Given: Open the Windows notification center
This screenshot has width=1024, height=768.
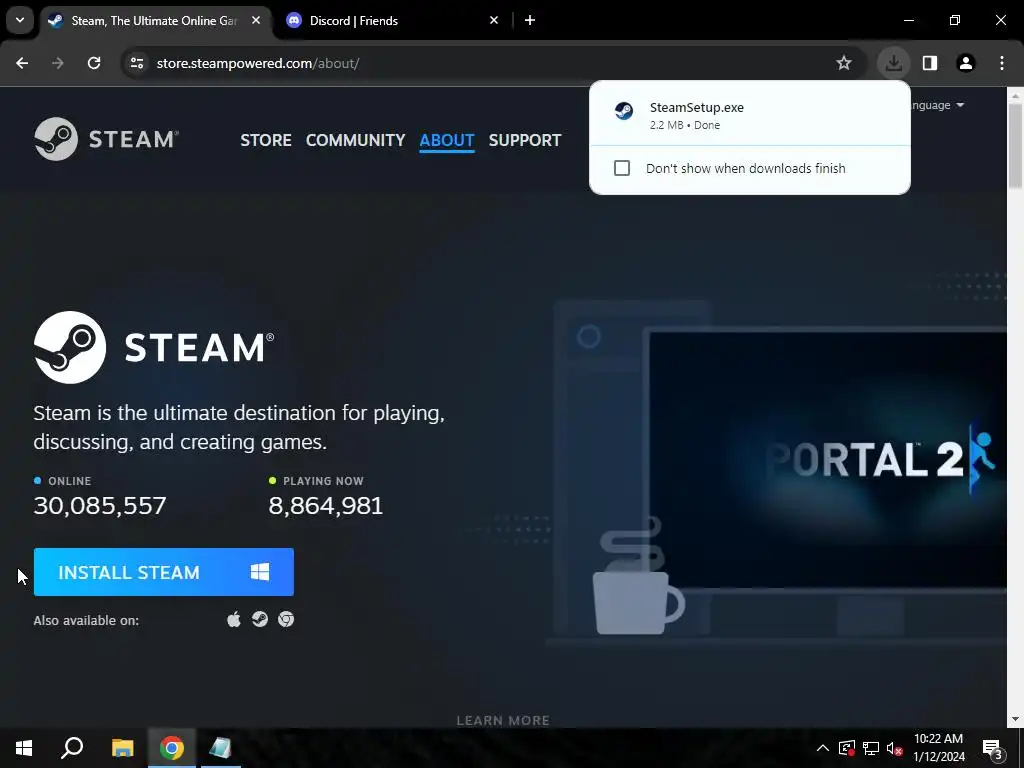Looking at the screenshot, I should (993, 748).
